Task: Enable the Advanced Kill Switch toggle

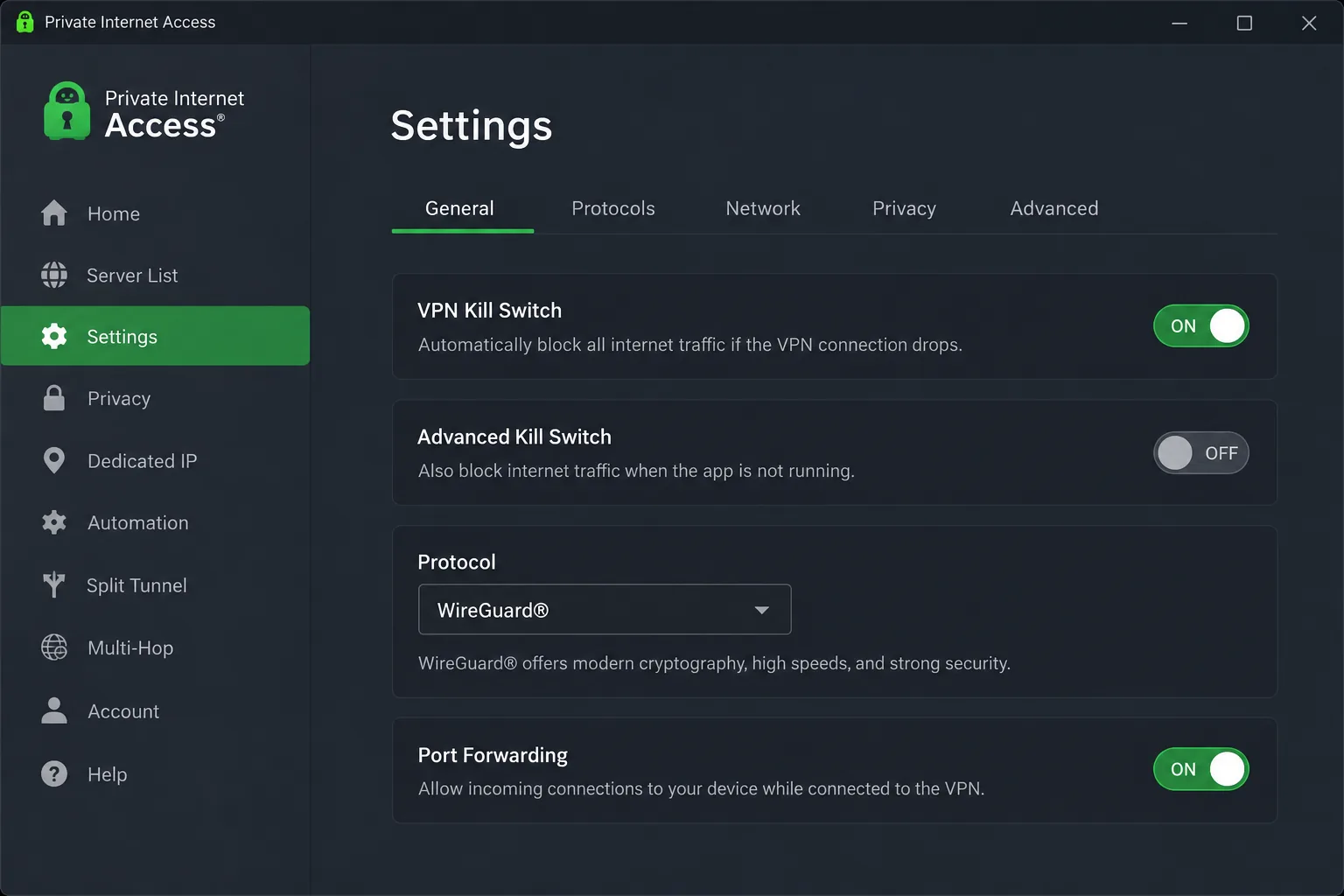Action: pyautogui.click(x=1200, y=452)
